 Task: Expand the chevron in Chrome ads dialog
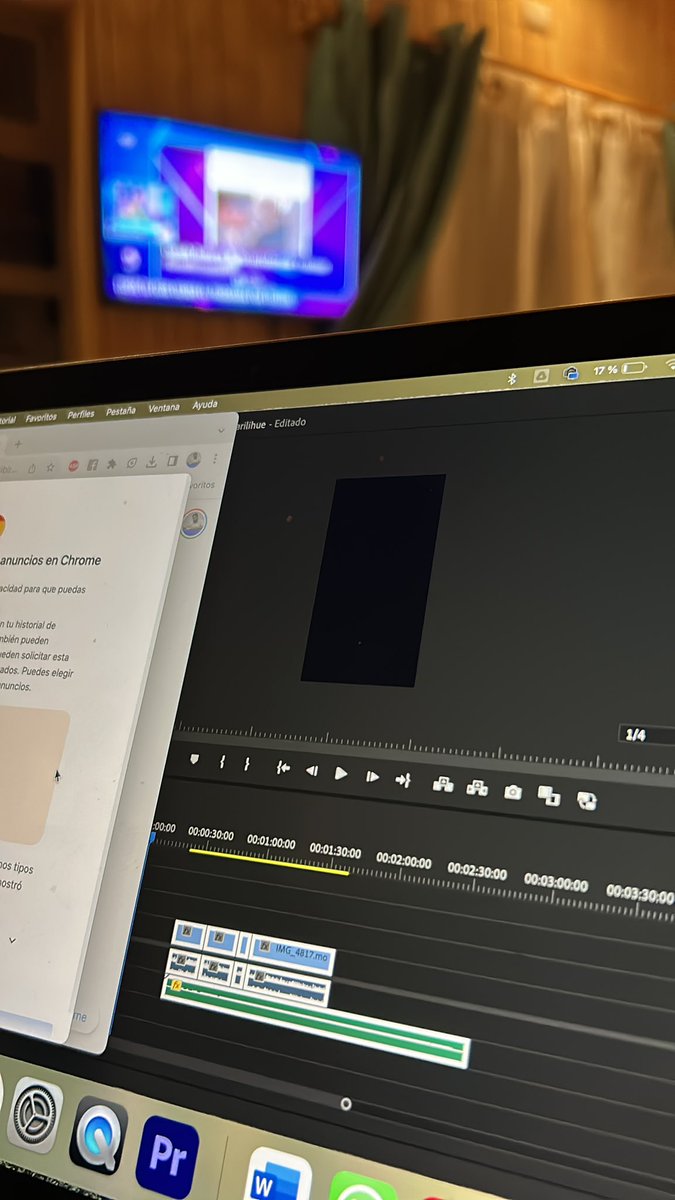12,940
